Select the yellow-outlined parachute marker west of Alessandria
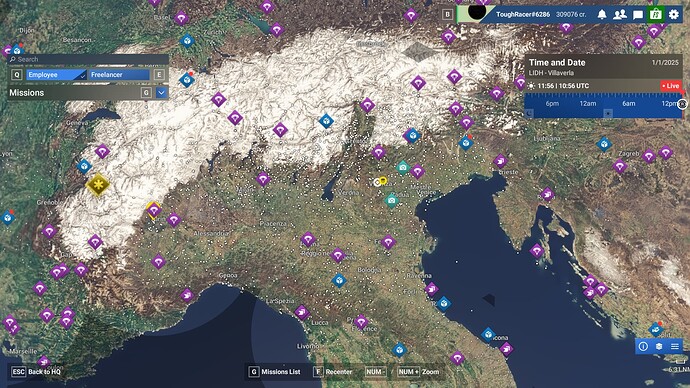 click(154, 211)
